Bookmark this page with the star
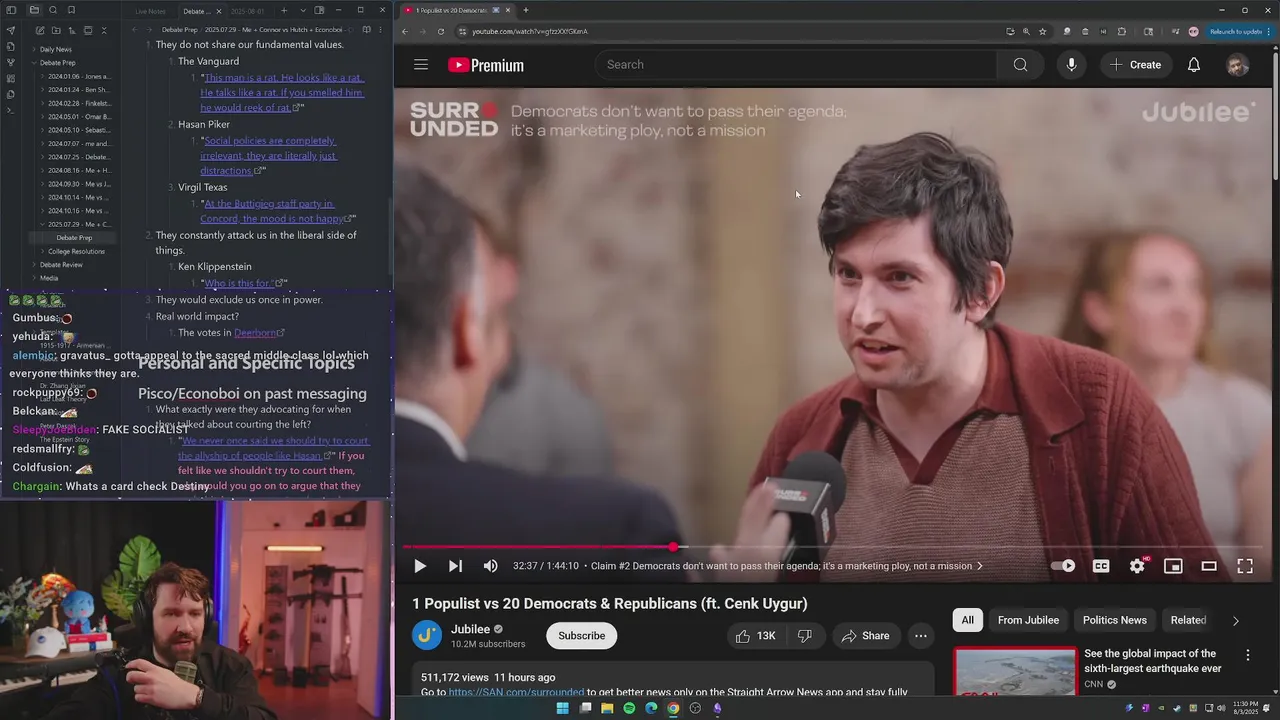This screenshot has width=1280, height=720. coord(1042,31)
